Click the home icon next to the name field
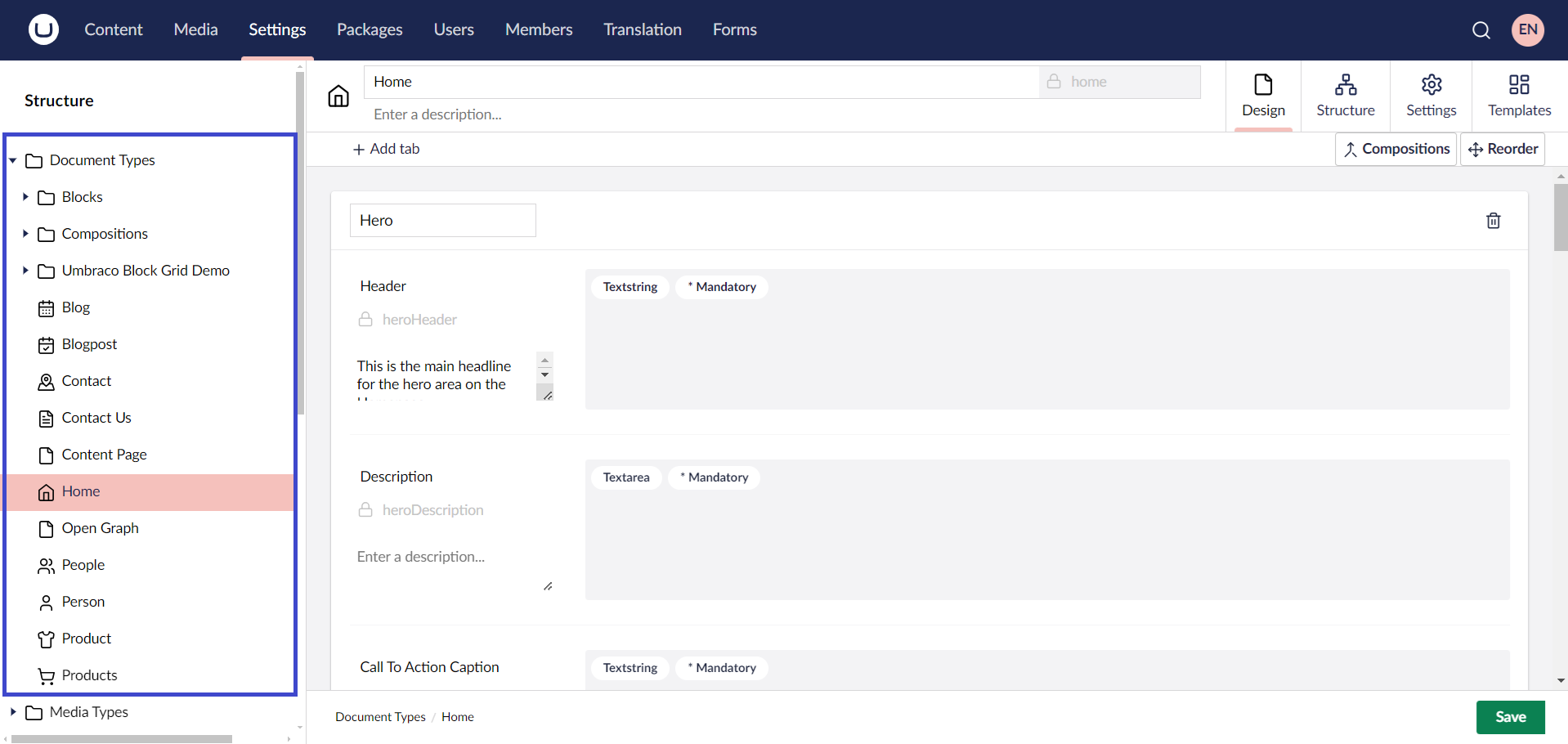 tap(338, 96)
